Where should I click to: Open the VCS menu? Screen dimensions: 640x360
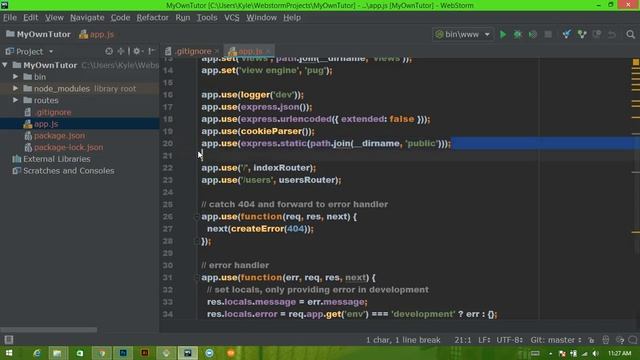point(231,18)
